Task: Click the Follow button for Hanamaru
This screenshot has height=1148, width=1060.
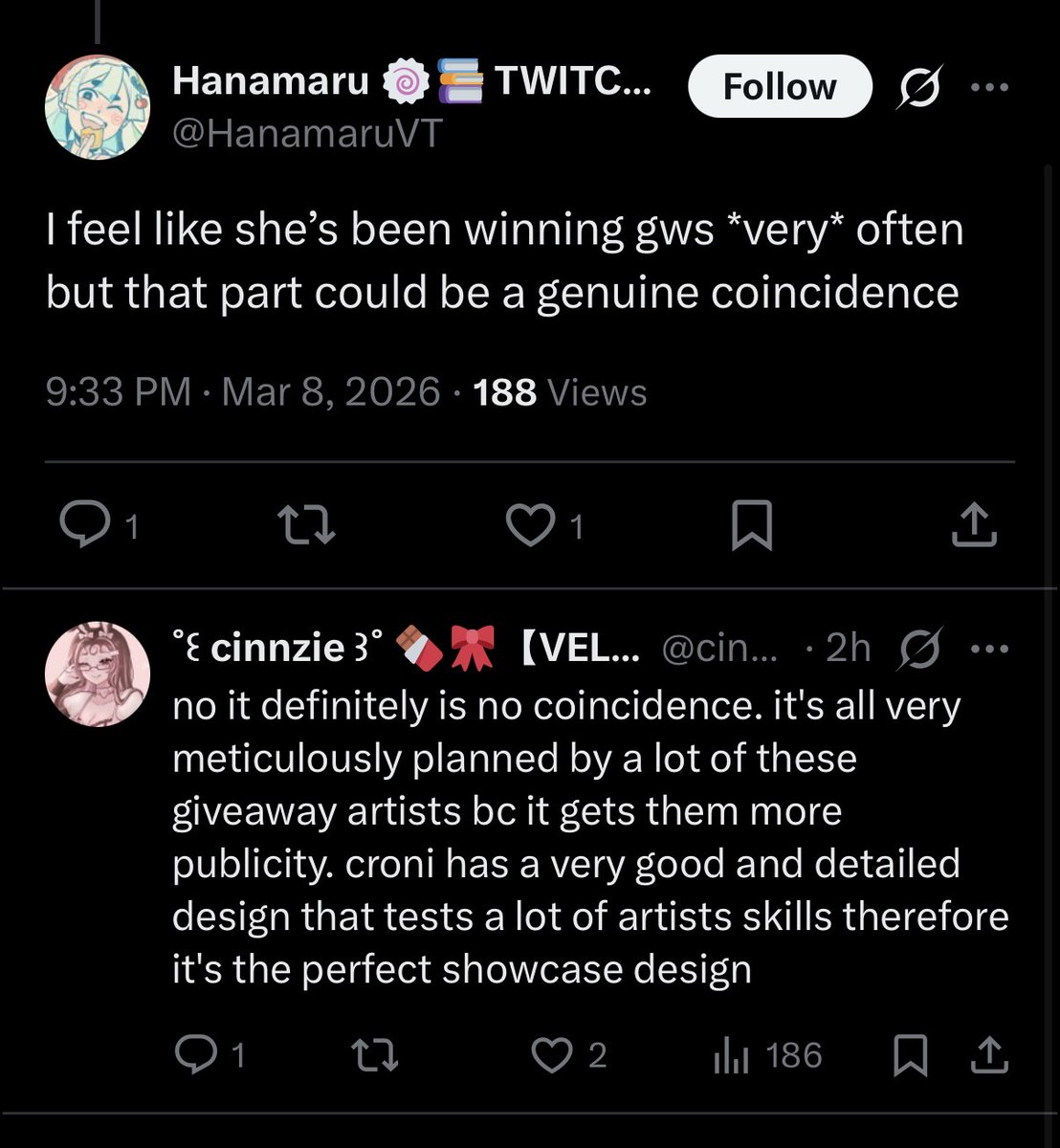Action: (779, 87)
